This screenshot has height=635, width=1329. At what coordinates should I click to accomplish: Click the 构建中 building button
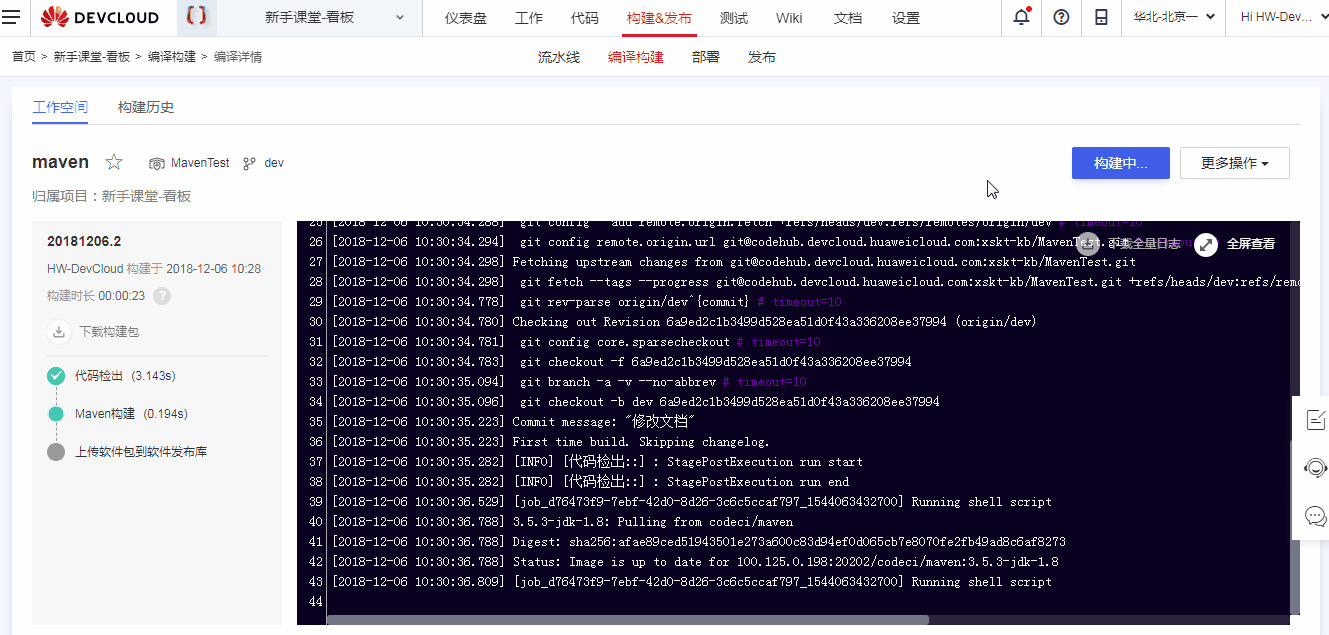[1120, 162]
